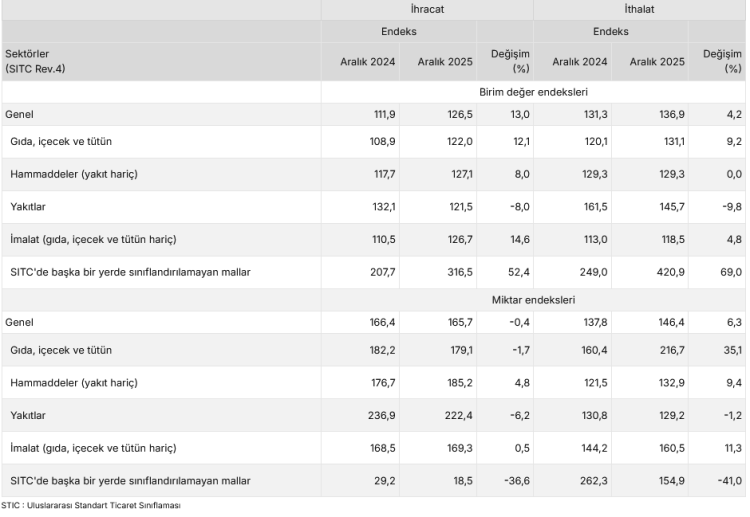Click the 35,1 import change cell
The image size is (750, 517).
[x=731, y=350]
